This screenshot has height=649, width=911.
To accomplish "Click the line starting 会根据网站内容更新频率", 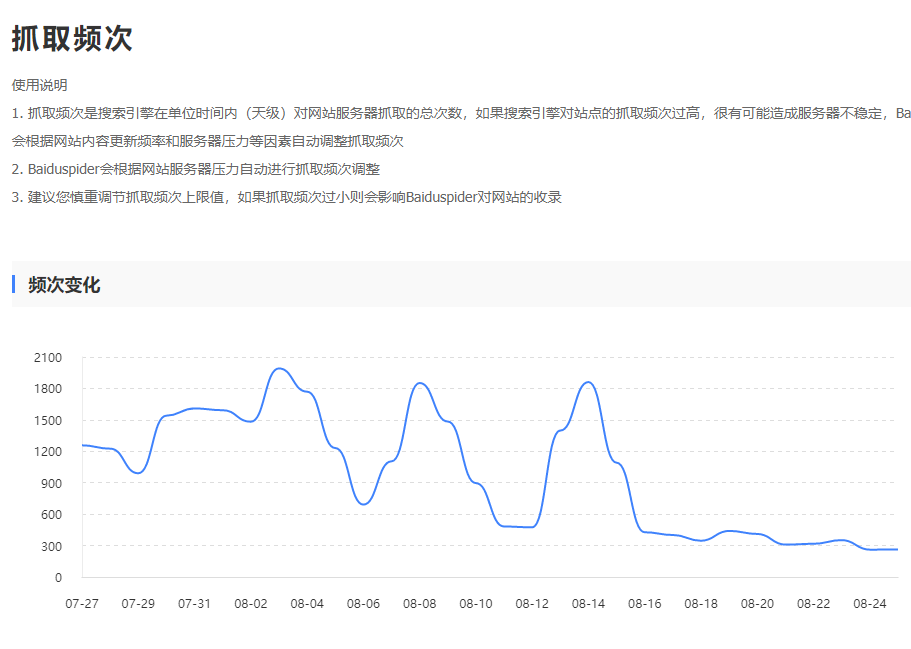I will (207, 141).
